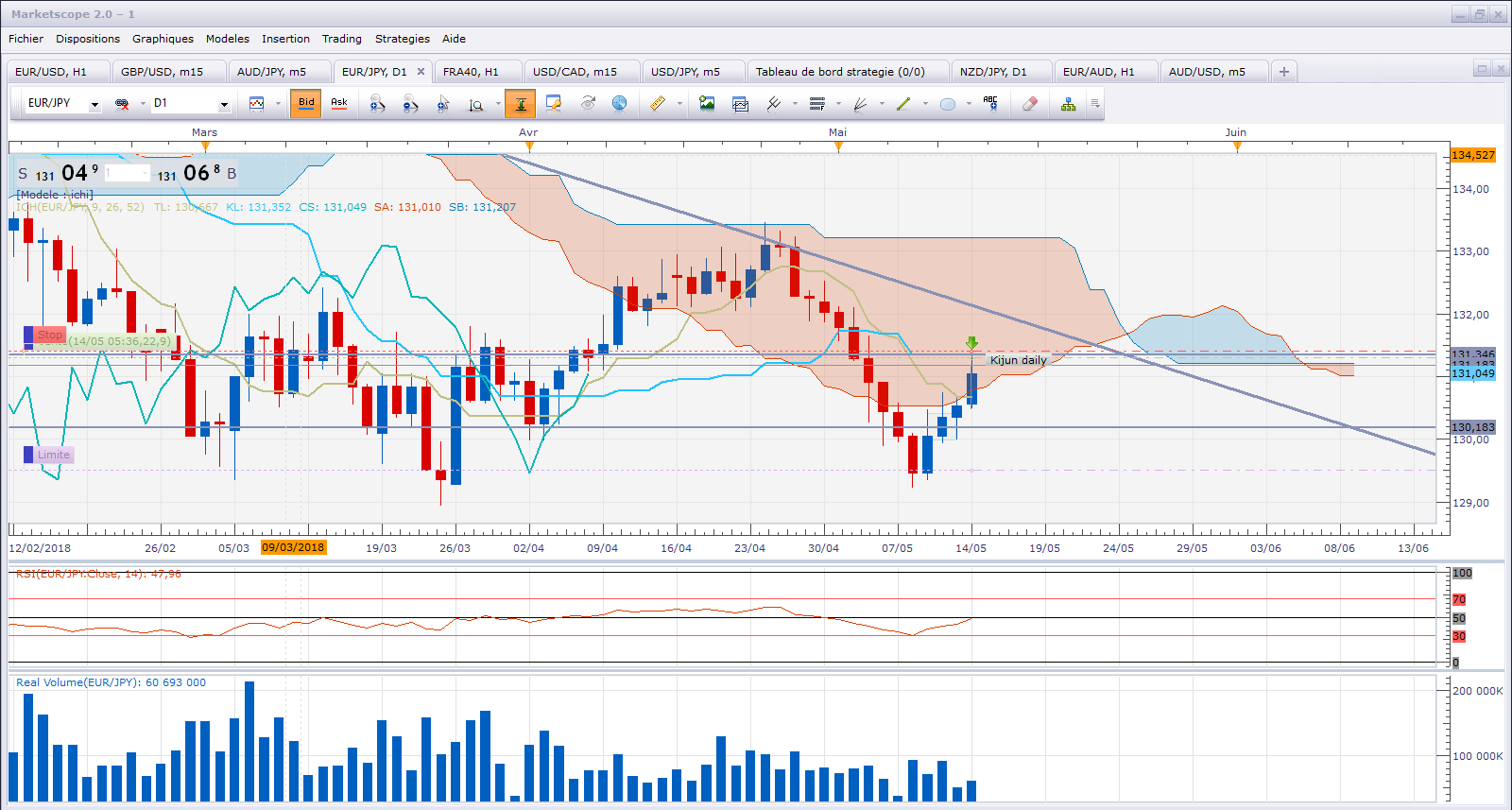Click the chart properties key icon
This screenshot has height=810, width=1512.
554,104
